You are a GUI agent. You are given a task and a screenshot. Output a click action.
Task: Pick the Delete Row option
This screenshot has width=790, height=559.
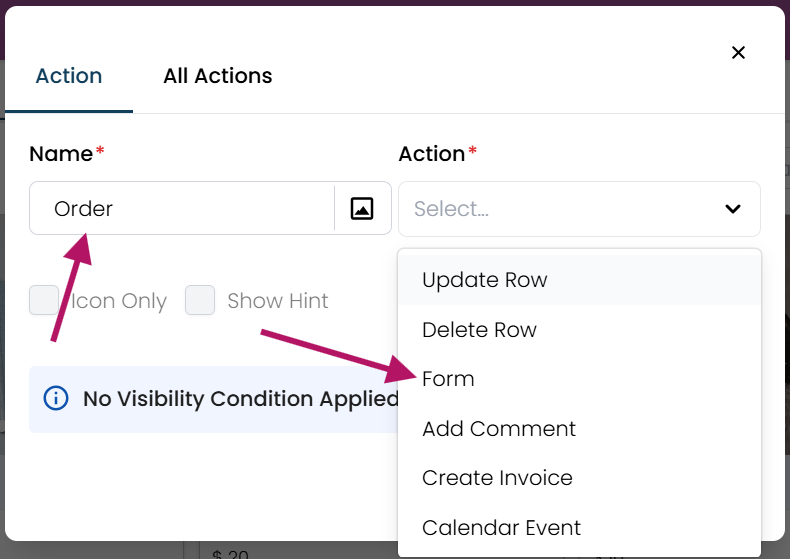coord(480,330)
